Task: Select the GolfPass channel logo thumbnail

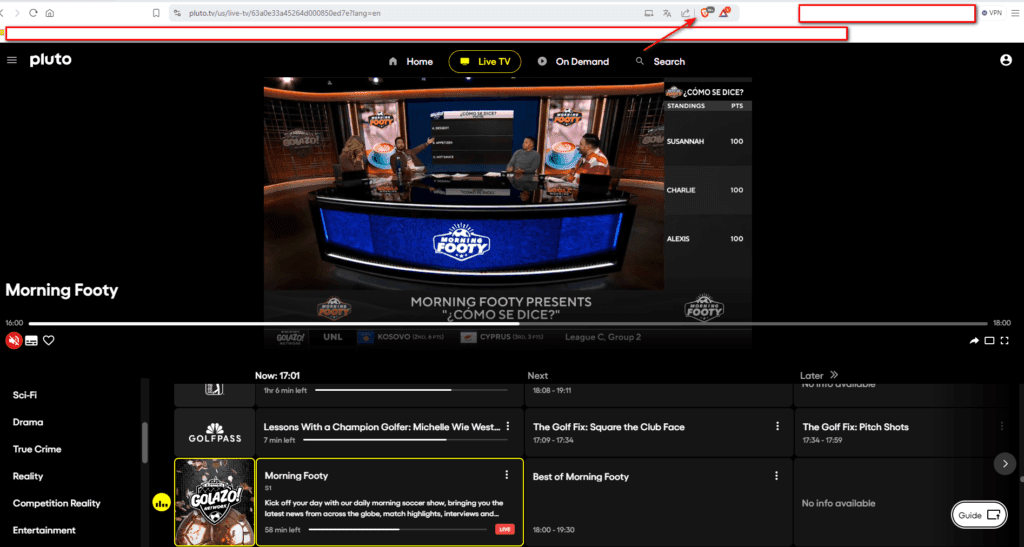Action: pyautogui.click(x=215, y=433)
